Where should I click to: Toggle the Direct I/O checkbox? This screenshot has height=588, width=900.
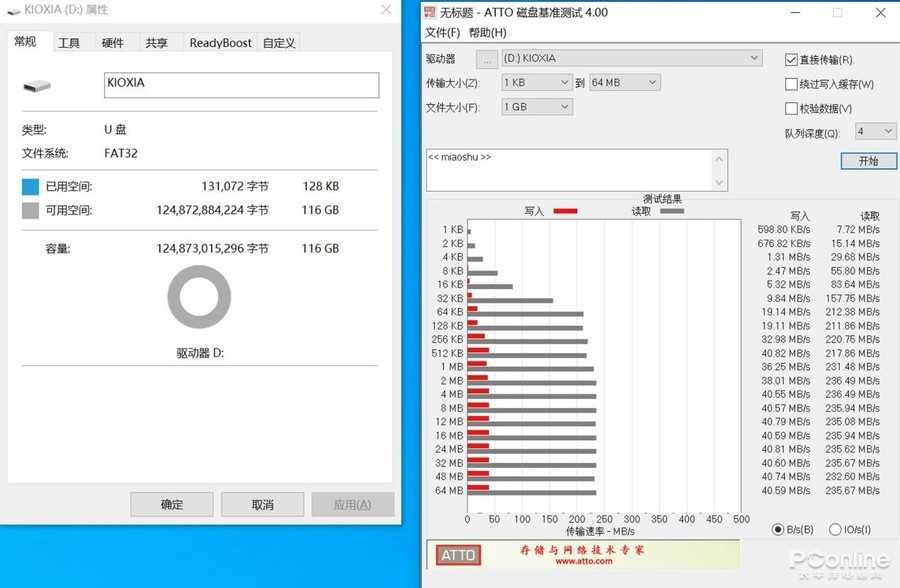(791, 60)
